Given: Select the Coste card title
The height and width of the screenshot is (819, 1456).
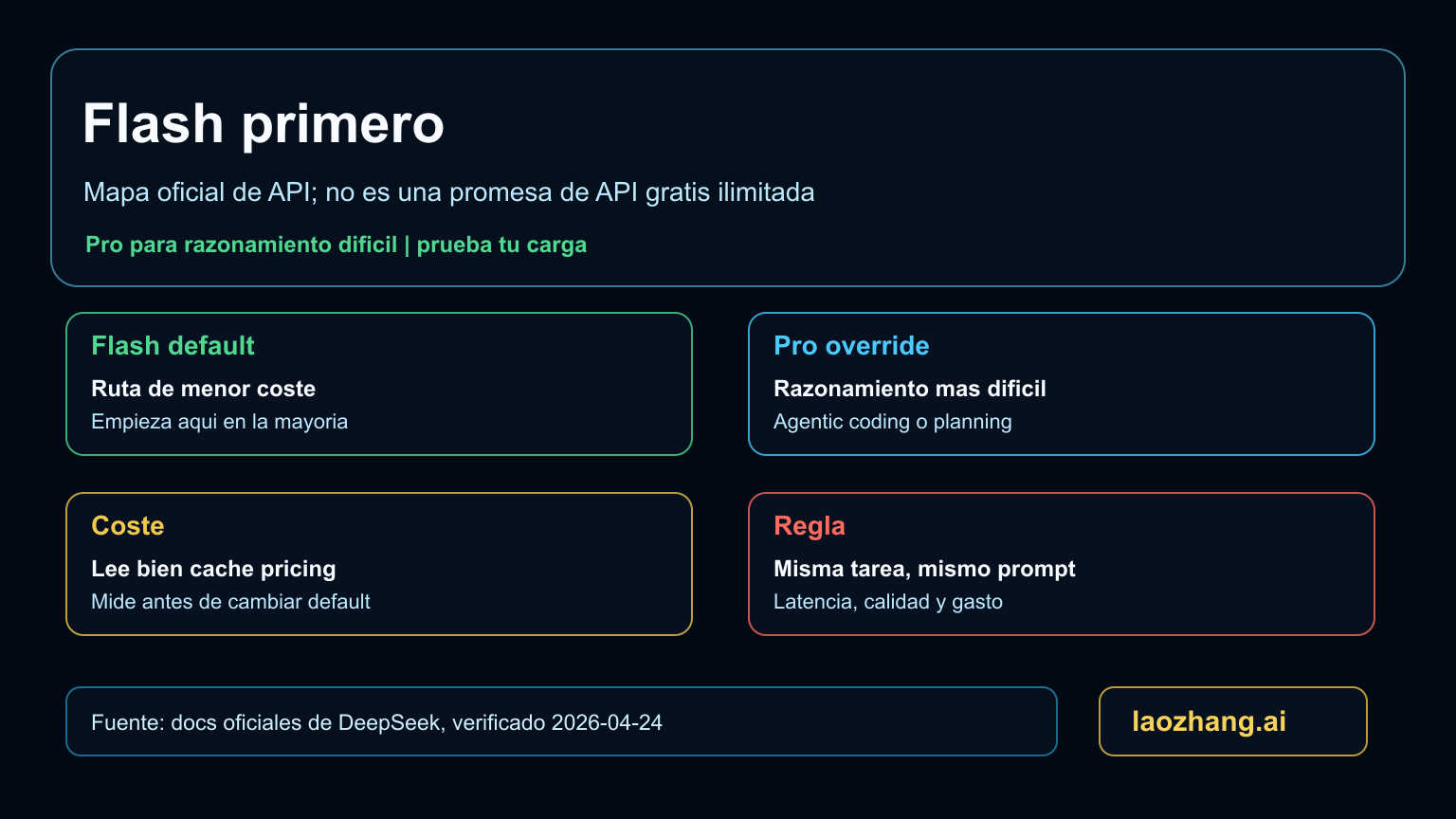Looking at the screenshot, I should point(128,526).
